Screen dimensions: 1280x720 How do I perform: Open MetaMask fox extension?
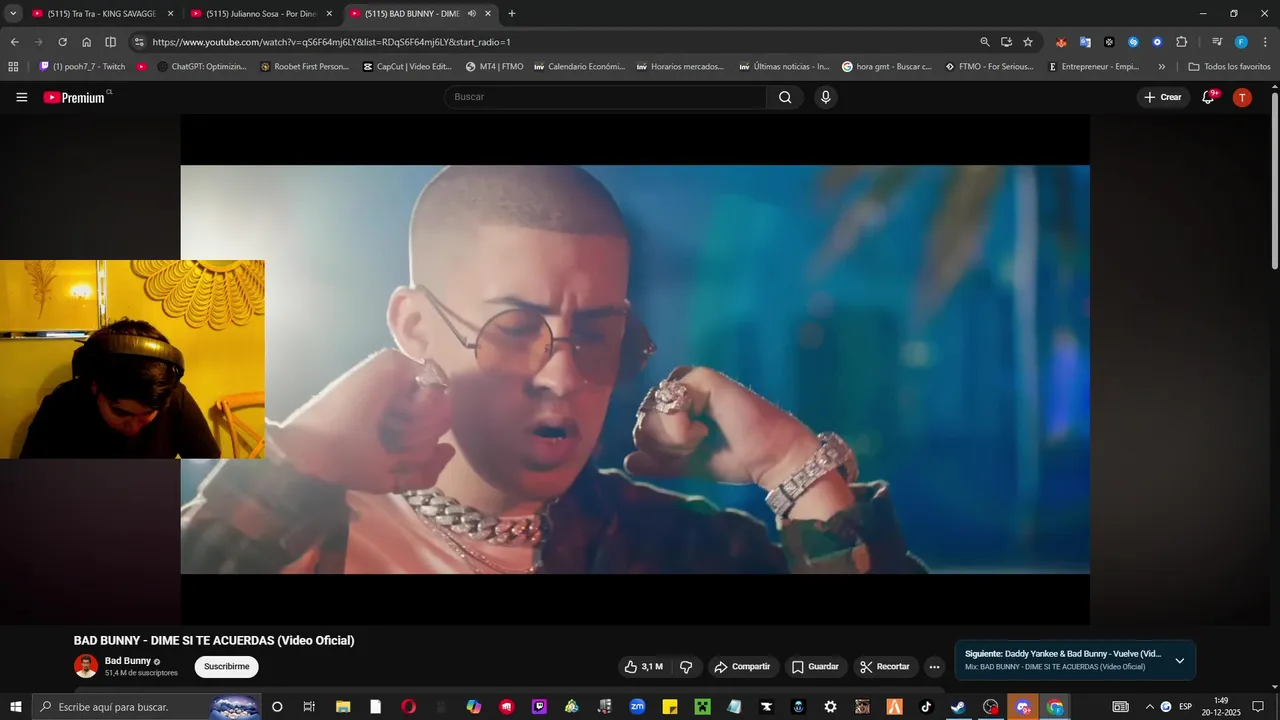(x=1061, y=42)
